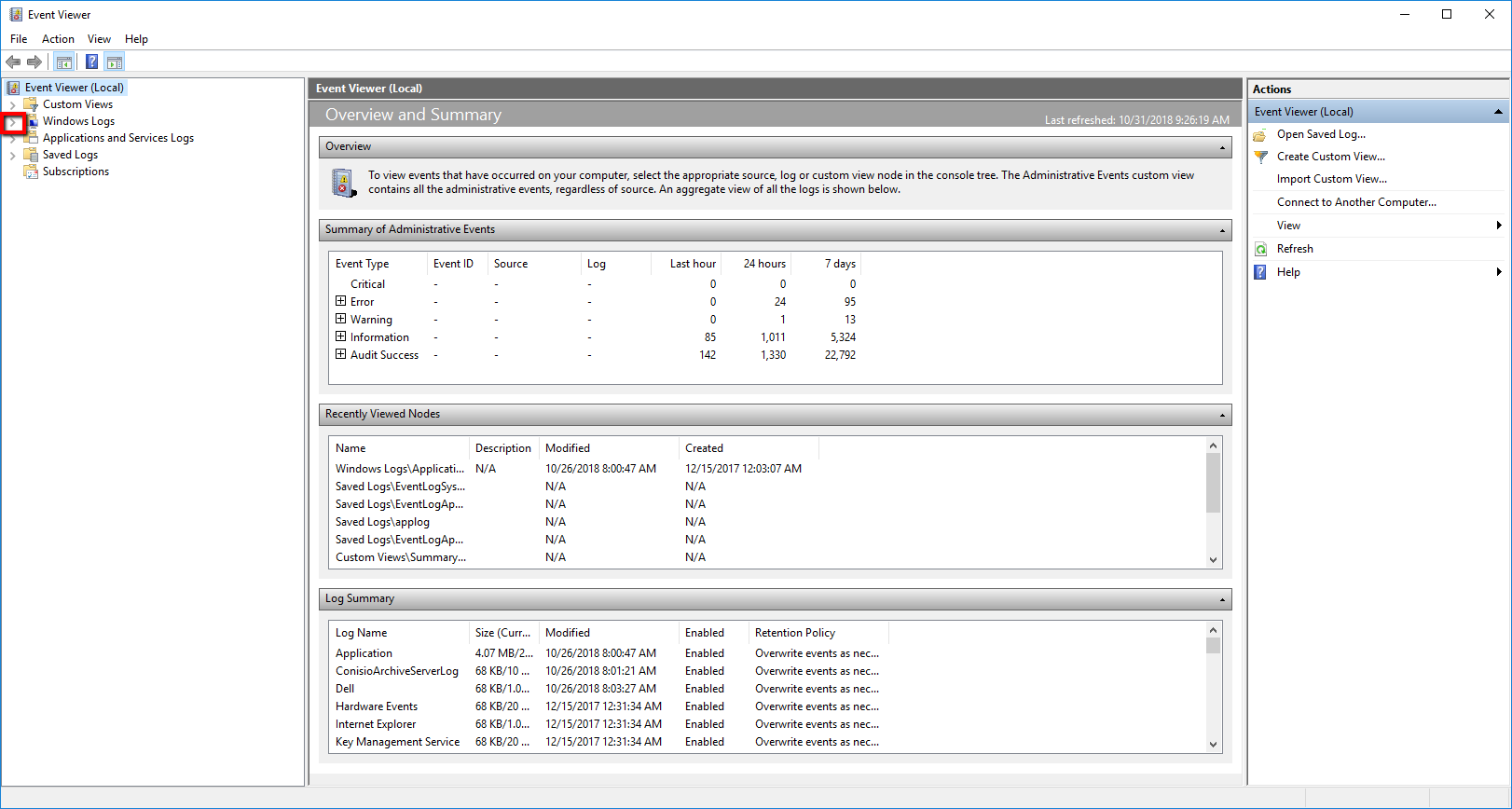Screen dimensions: 1512x809
Task: Open the Action menu
Action: point(58,39)
